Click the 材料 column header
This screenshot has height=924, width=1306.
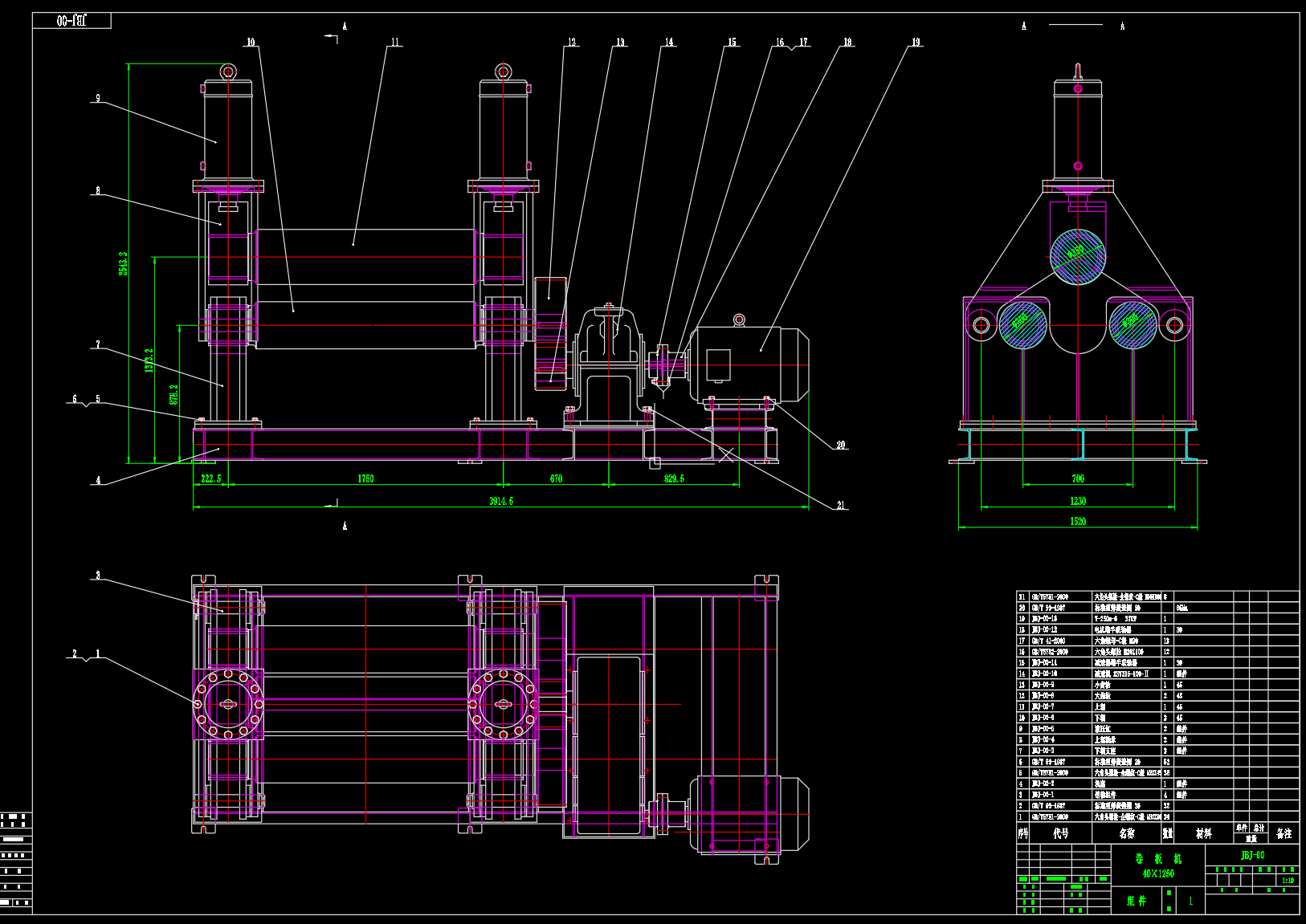pos(1202,833)
